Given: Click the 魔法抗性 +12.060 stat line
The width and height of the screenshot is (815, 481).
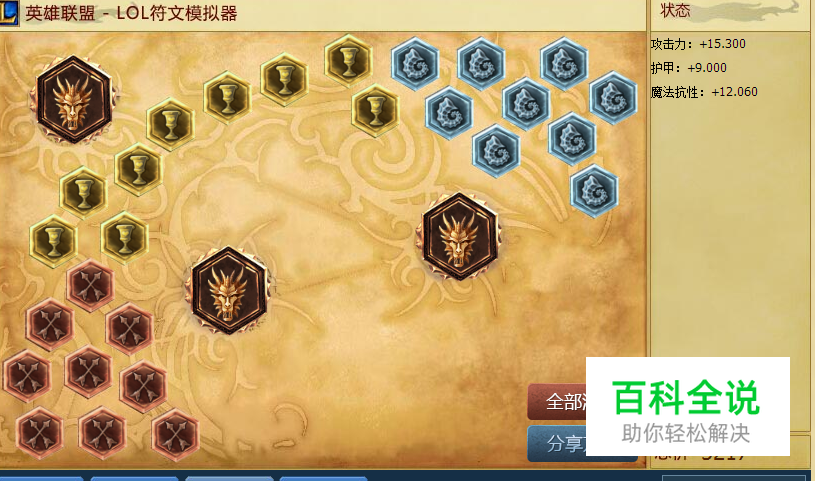Looking at the screenshot, I should coord(704,92).
